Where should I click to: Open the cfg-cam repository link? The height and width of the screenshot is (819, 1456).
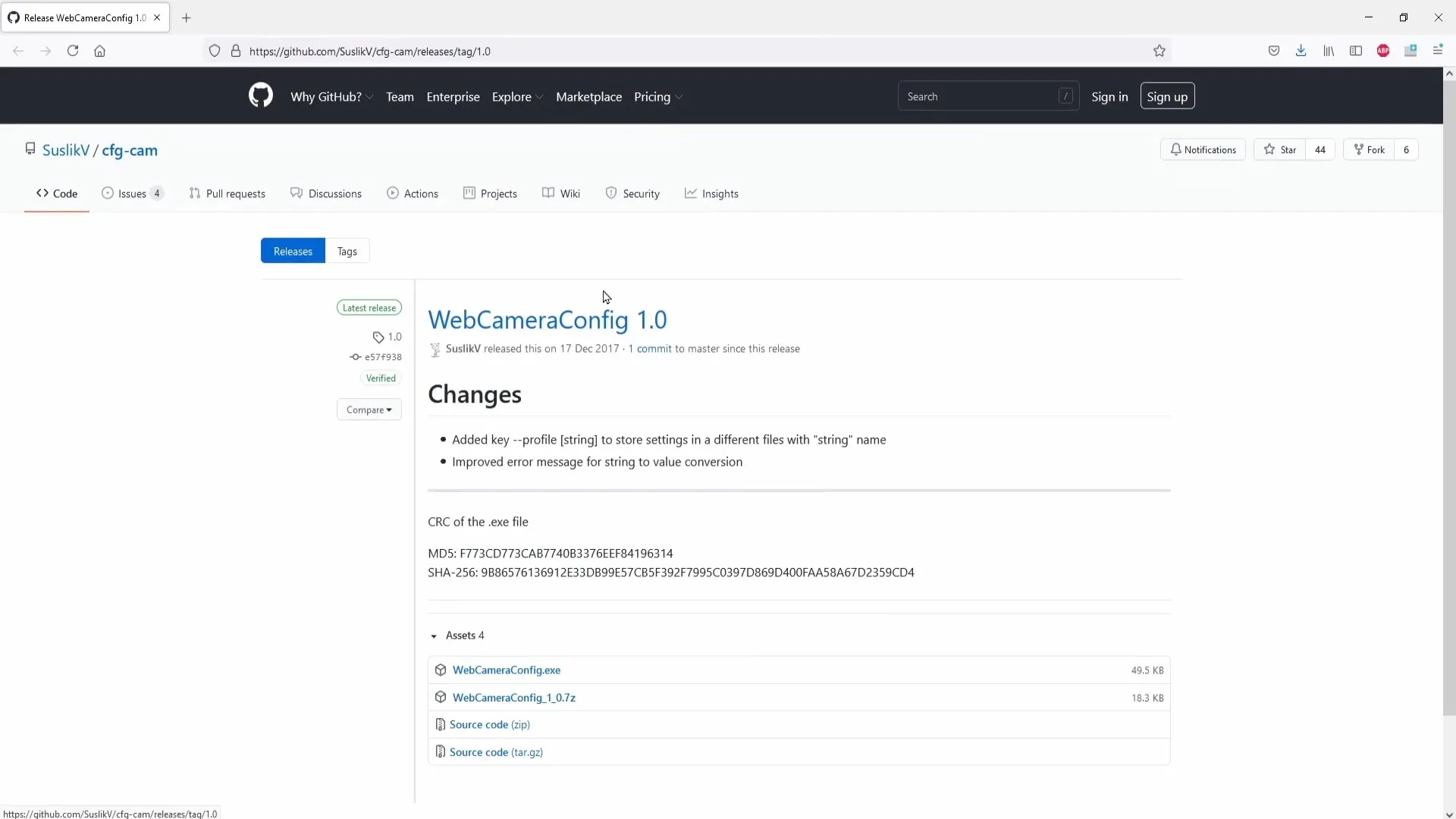tap(130, 150)
